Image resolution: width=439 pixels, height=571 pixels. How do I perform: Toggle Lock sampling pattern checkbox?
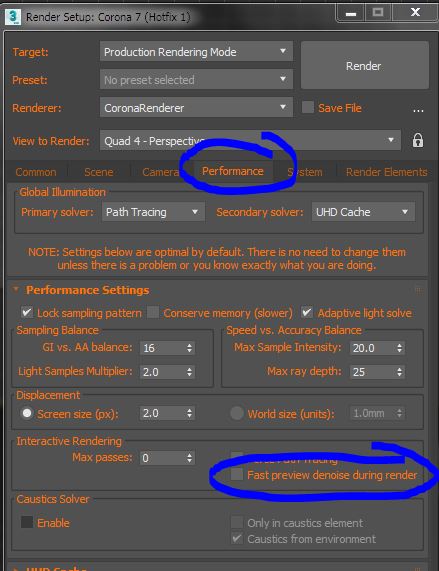tap(27, 312)
